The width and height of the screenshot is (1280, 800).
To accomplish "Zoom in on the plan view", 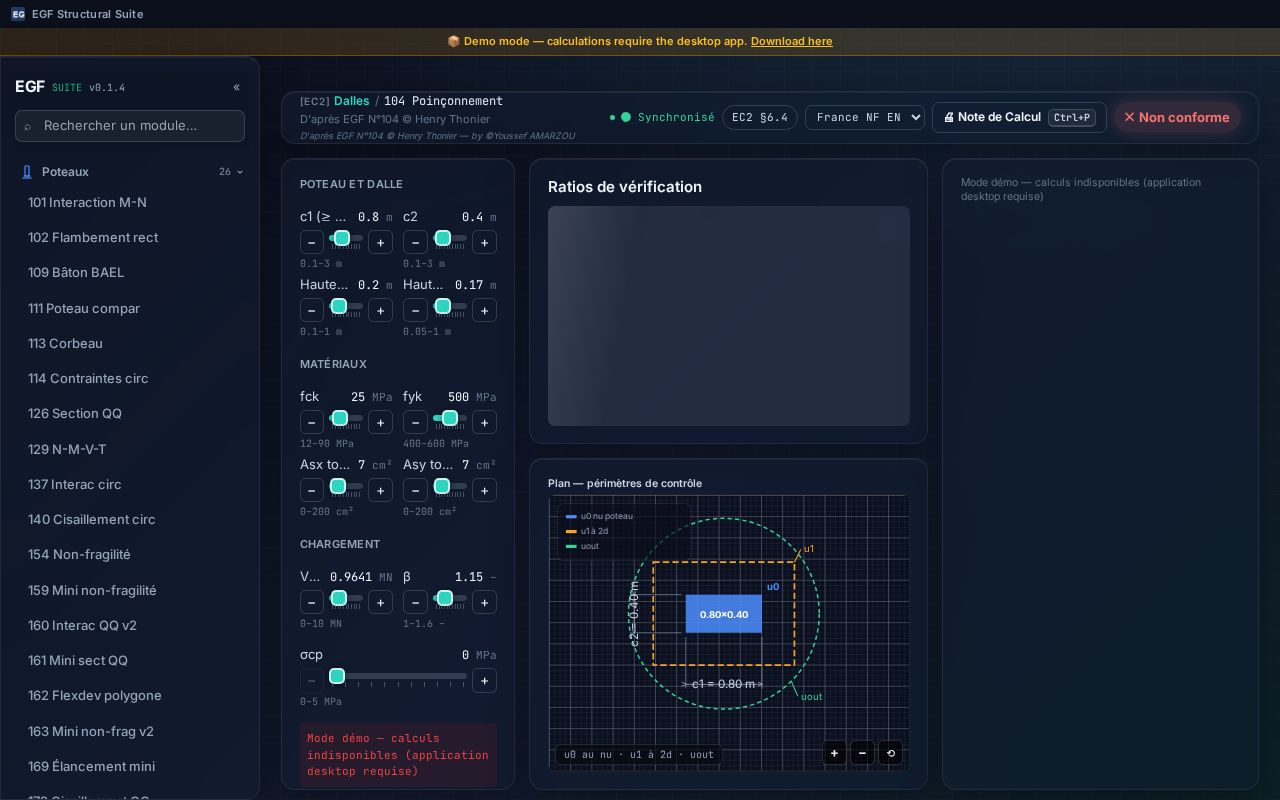I will [834, 753].
